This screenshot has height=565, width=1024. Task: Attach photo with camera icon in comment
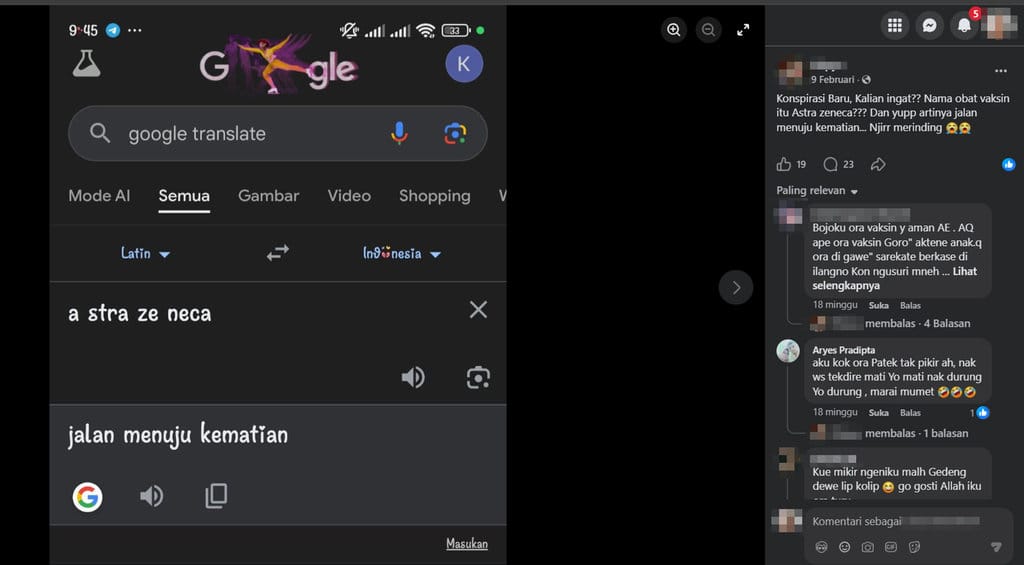pyautogui.click(x=867, y=547)
